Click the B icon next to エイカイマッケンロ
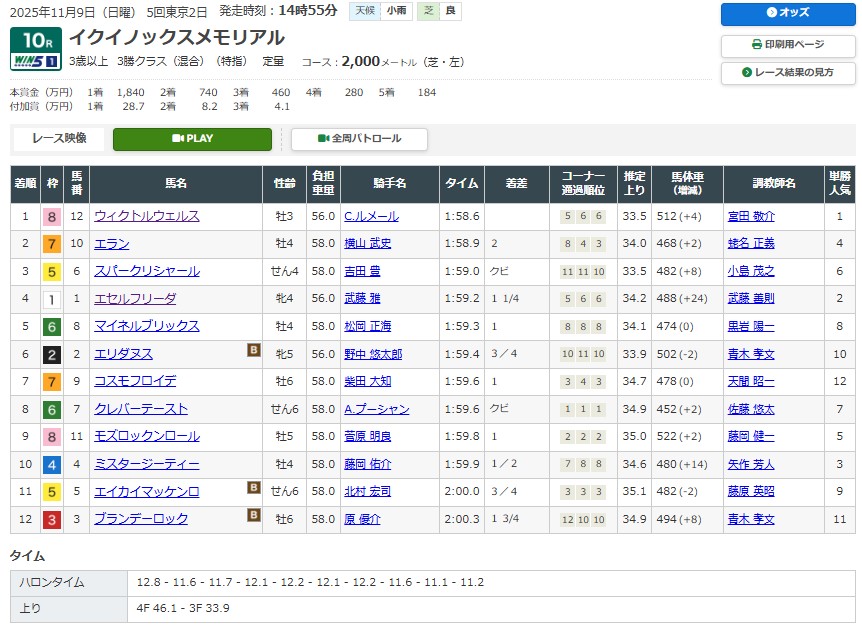The width and height of the screenshot is (862, 625). coord(254,488)
